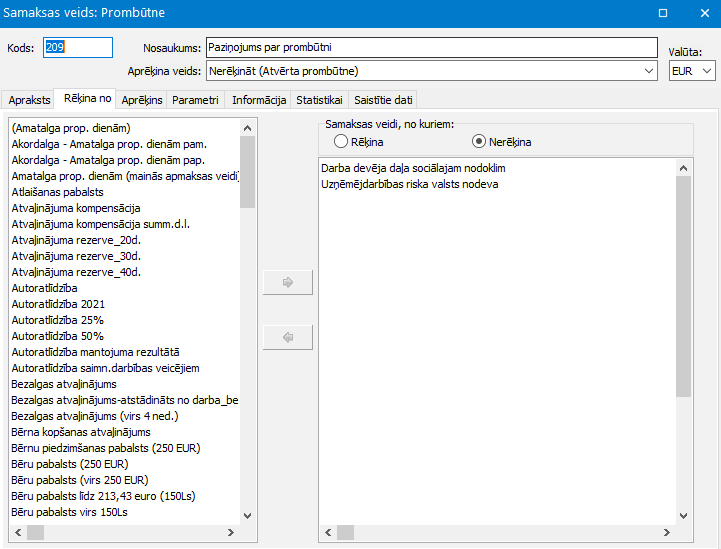Image resolution: width=721 pixels, height=549 pixels.
Task: Select the Nerēķina radio button
Action: [479, 142]
